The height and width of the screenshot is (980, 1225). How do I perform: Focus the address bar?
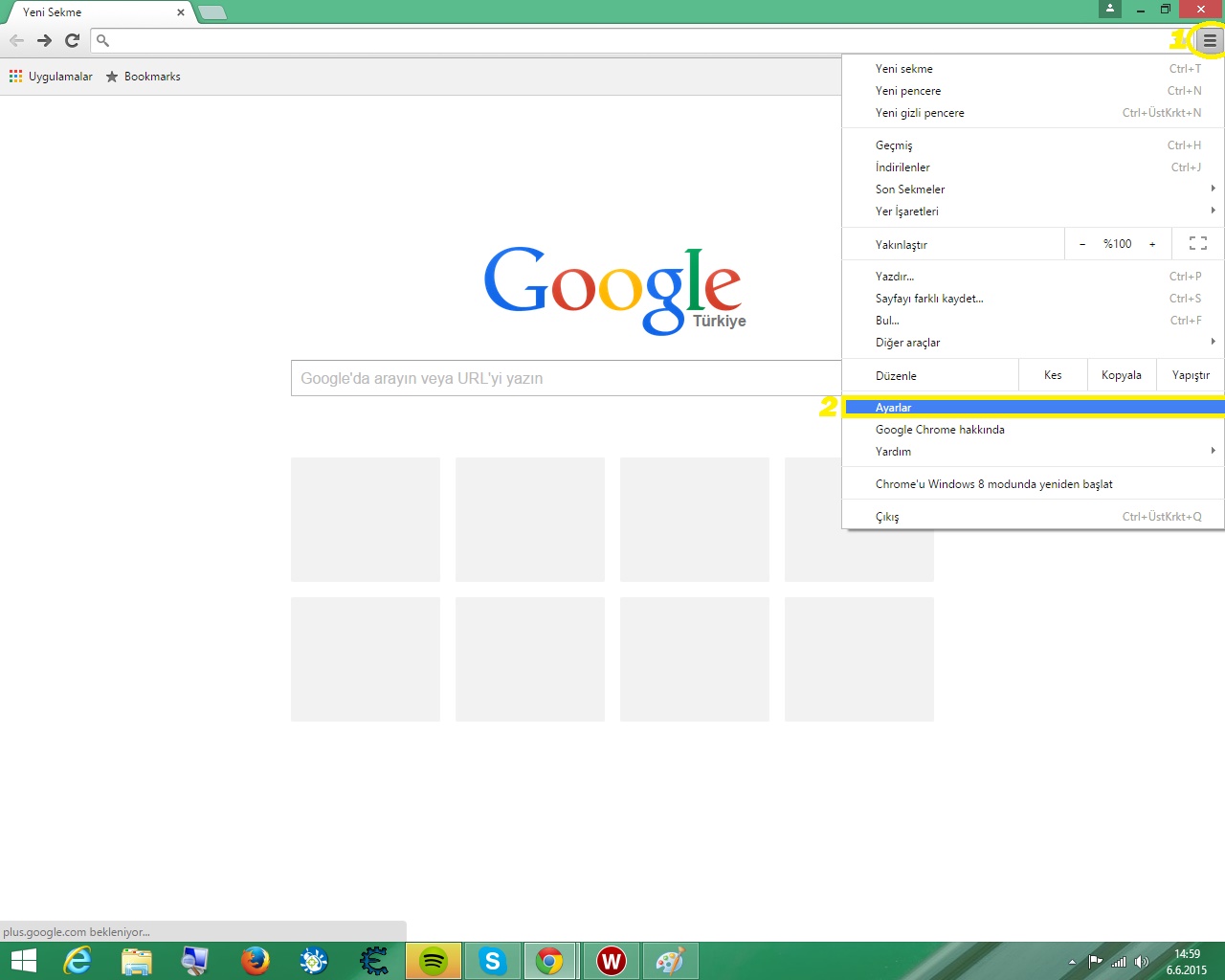tap(641, 40)
